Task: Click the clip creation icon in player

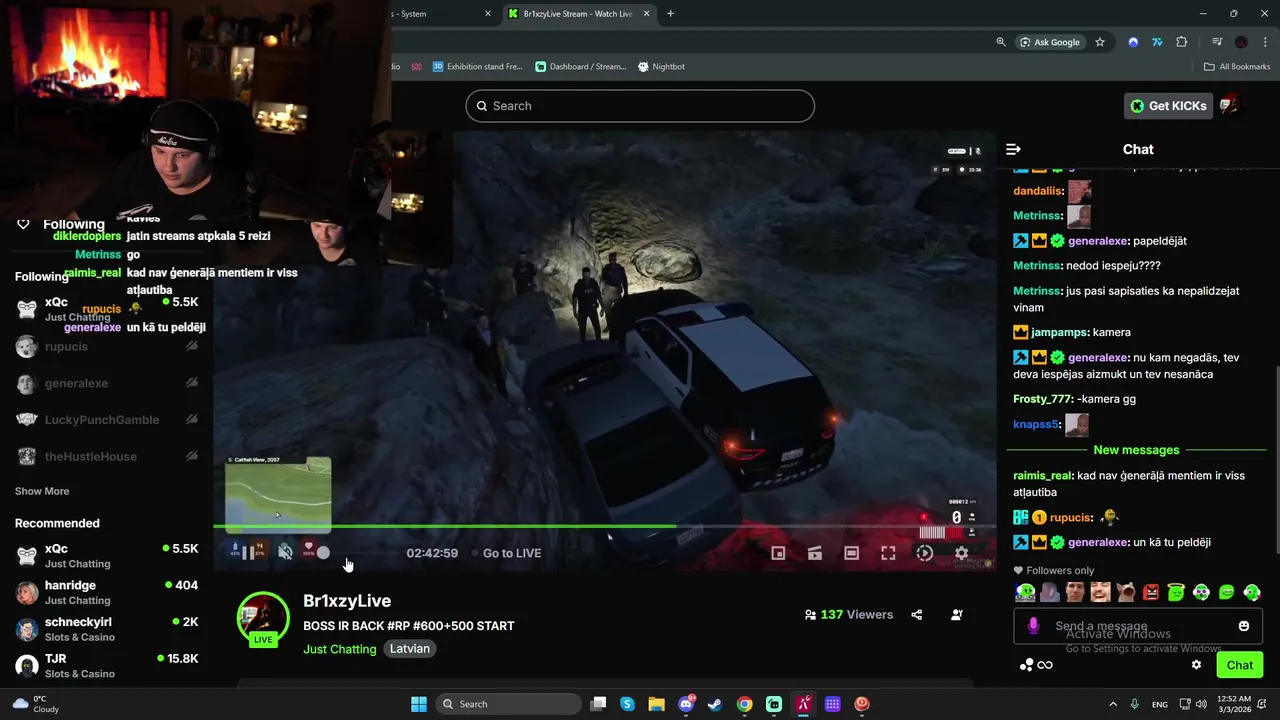Action: [815, 553]
